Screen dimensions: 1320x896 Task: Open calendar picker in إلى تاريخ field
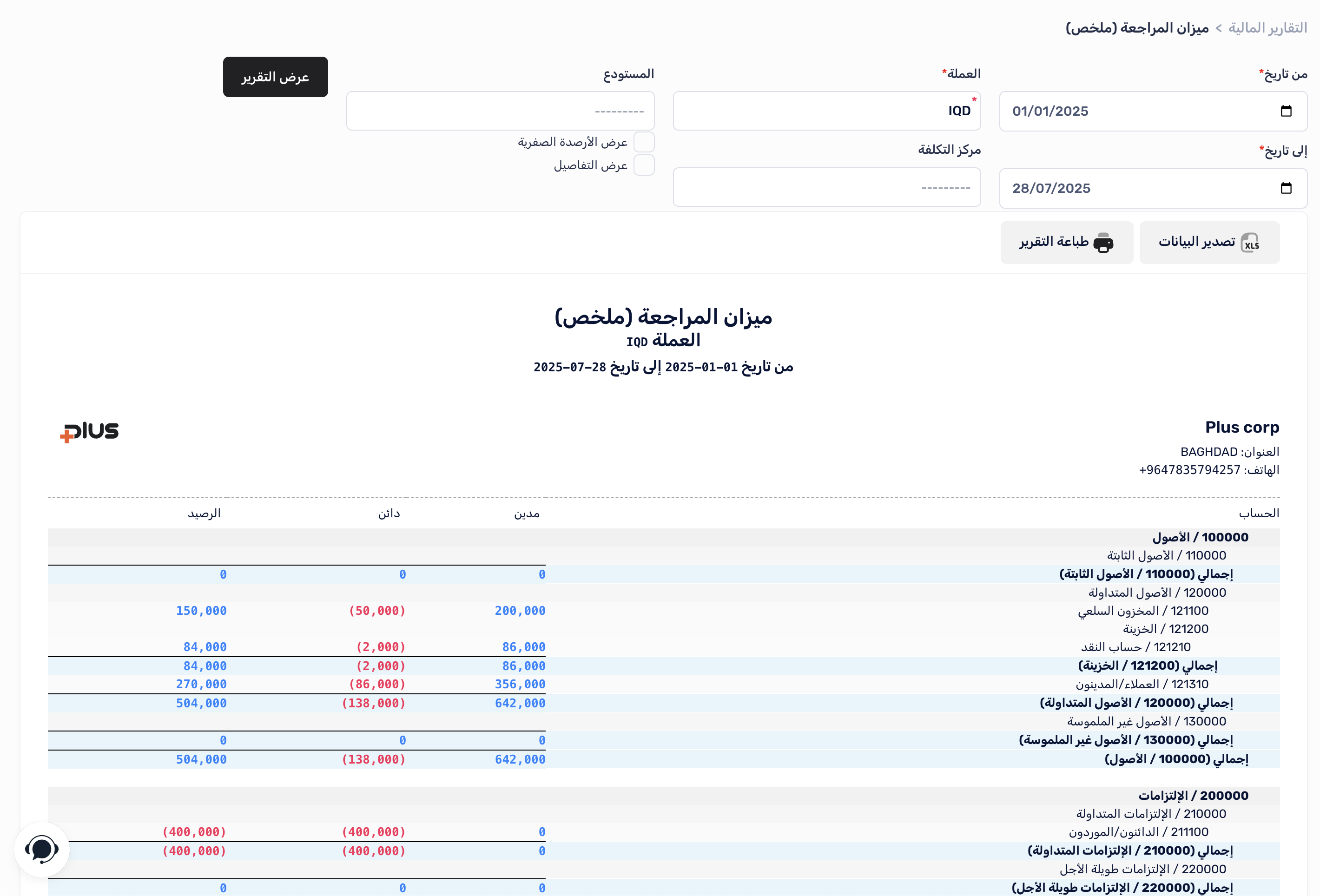[1286, 188]
